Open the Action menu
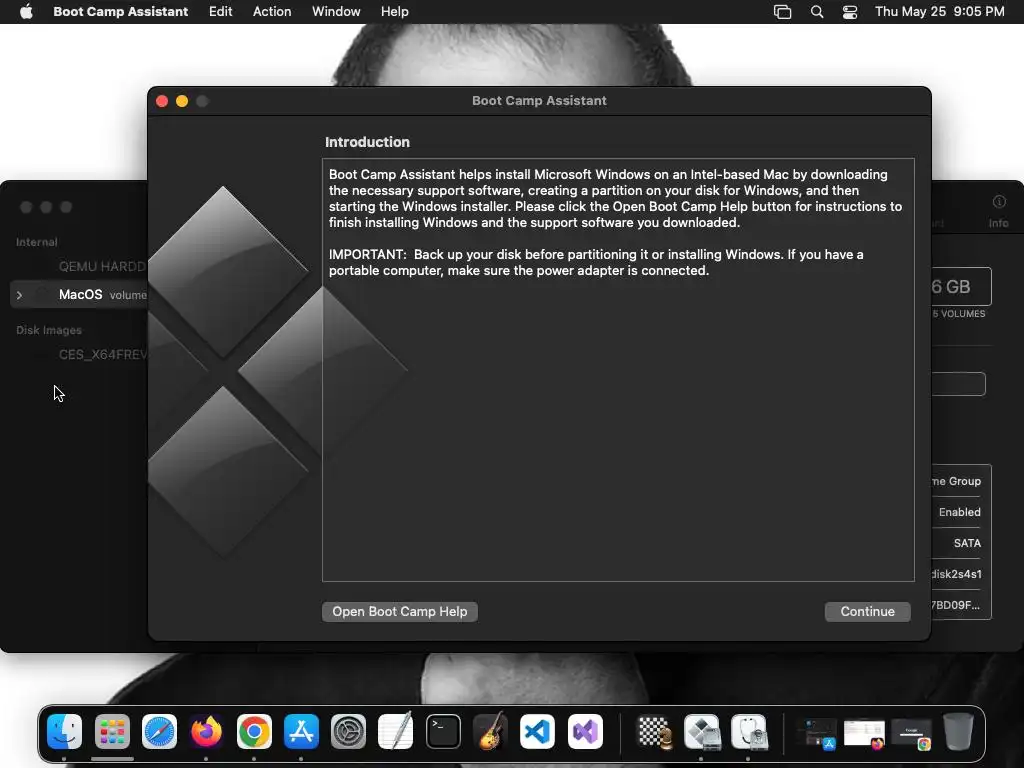This screenshot has width=1024, height=768. tap(272, 12)
